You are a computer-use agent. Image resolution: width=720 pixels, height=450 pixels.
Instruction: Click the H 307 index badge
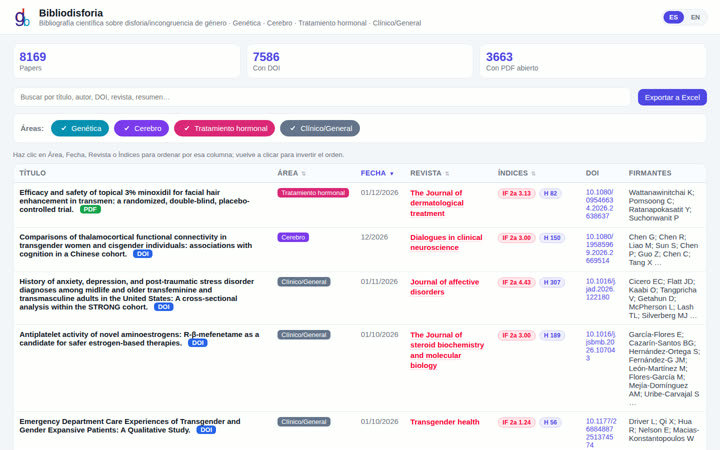click(x=552, y=282)
